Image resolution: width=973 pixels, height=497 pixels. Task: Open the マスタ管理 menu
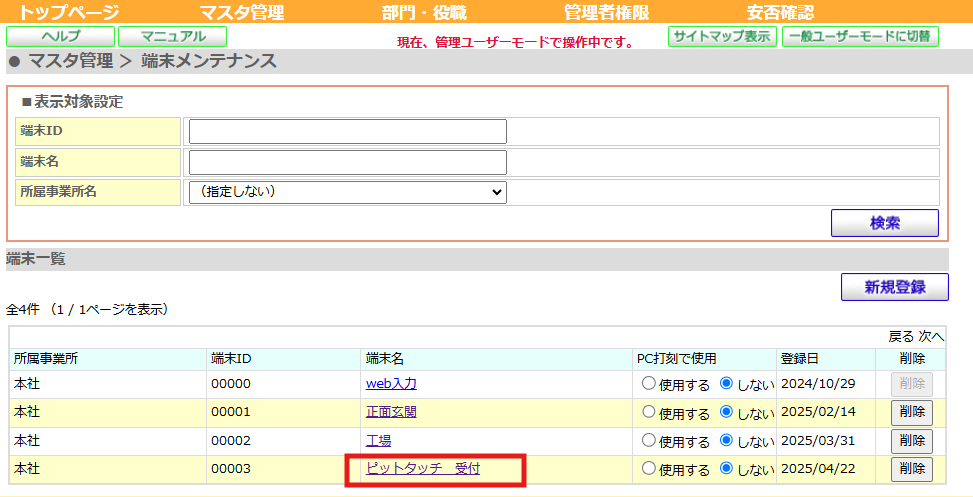241,13
